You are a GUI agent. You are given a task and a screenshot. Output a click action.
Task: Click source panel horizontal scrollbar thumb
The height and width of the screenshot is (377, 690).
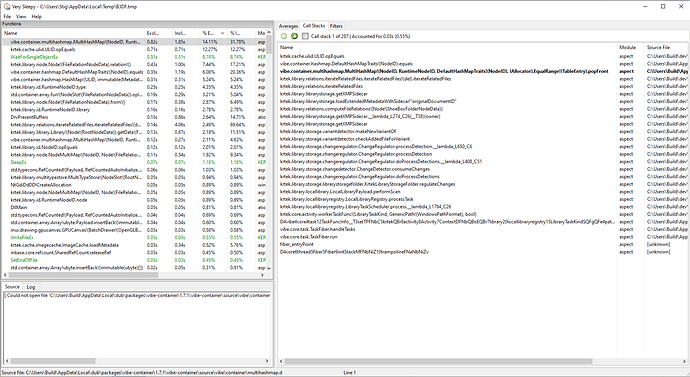(54, 361)
